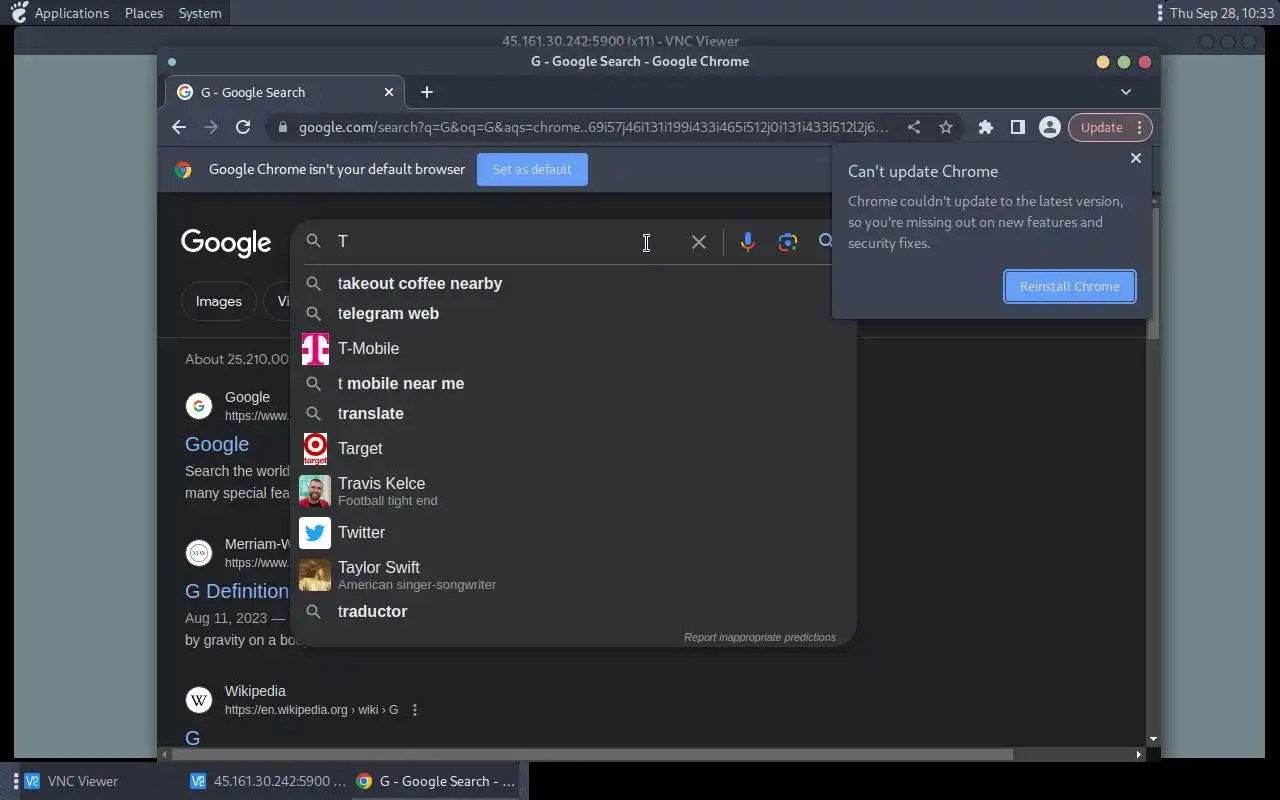Select the Images filter chip
This screenshot has width=1280, height=800.
[x=219, y=301]
